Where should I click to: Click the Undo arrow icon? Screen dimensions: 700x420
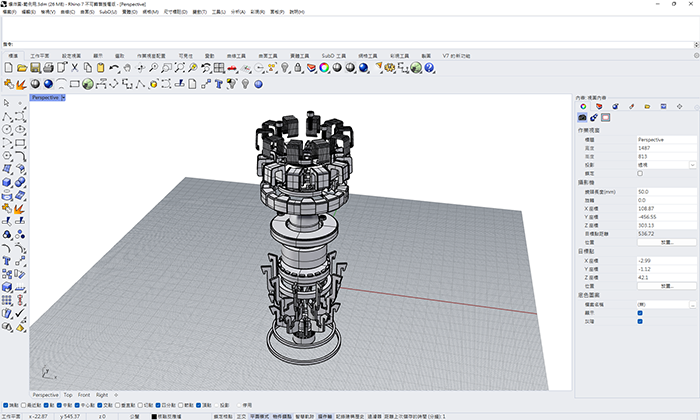[114, 68]
